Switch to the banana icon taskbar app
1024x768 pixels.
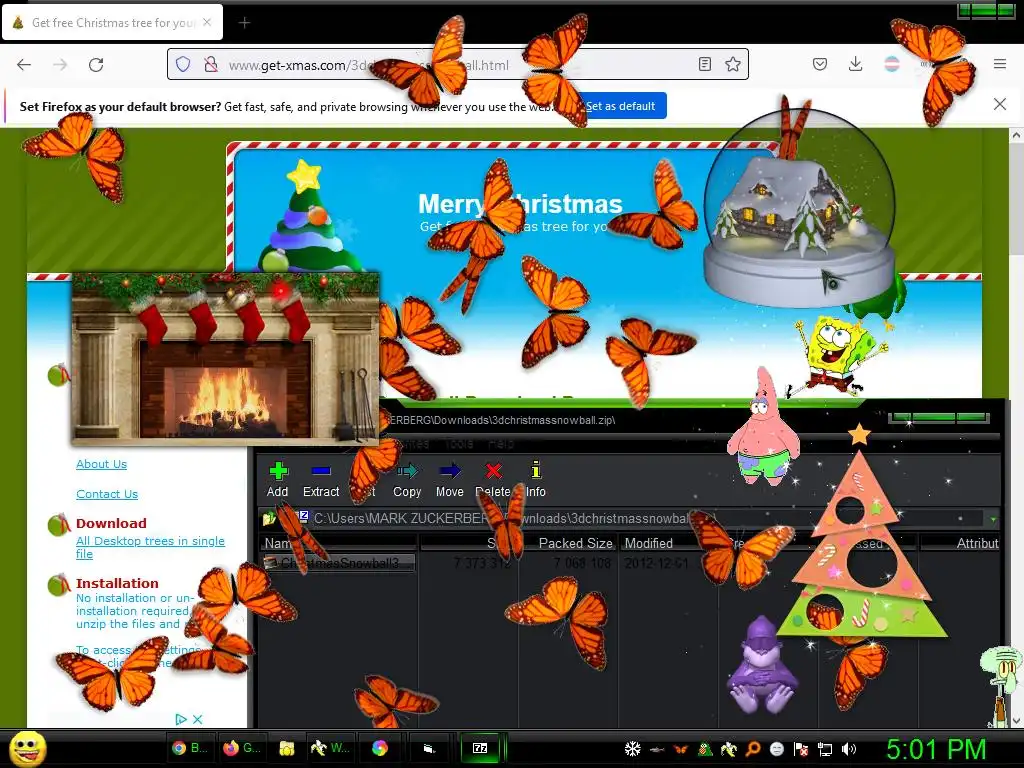coord(330,748)
